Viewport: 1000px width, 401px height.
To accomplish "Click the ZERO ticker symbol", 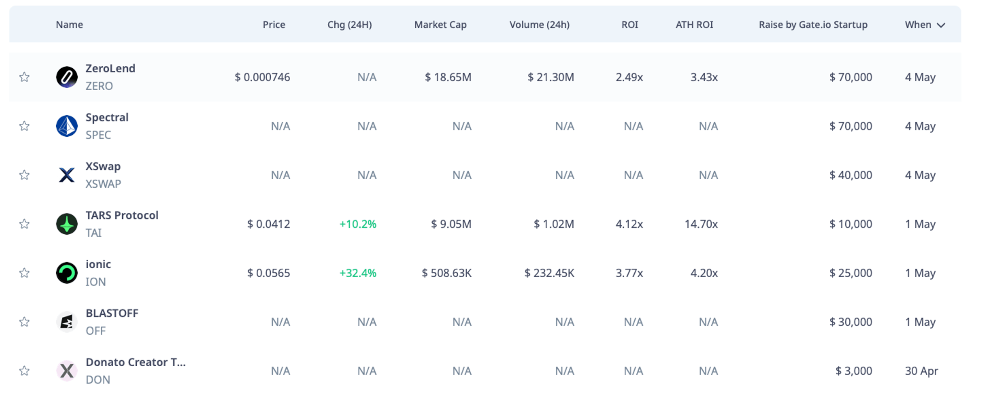I will [99, 86].
